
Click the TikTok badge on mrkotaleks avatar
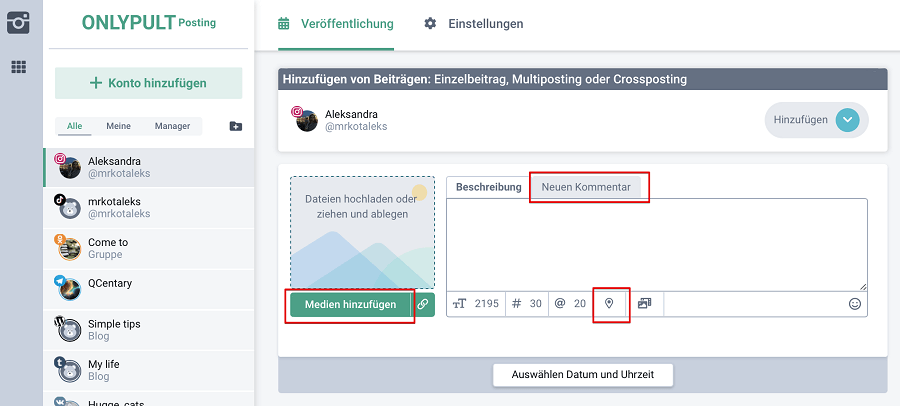(x=60, y=200)
